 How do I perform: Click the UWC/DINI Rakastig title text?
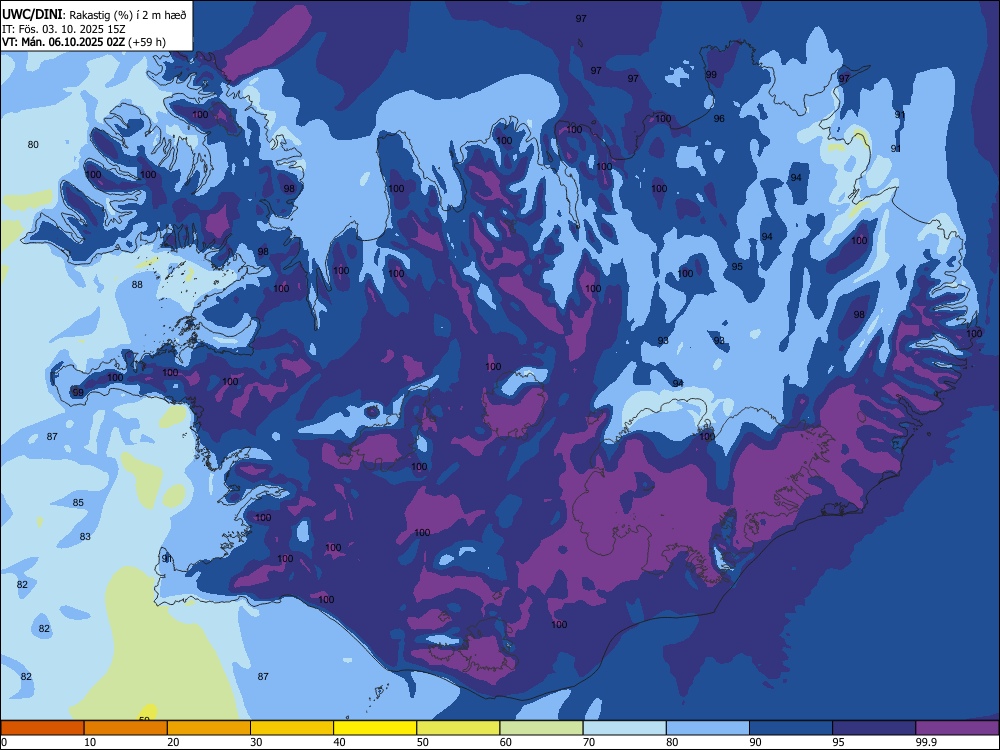[x=94, y=15]
